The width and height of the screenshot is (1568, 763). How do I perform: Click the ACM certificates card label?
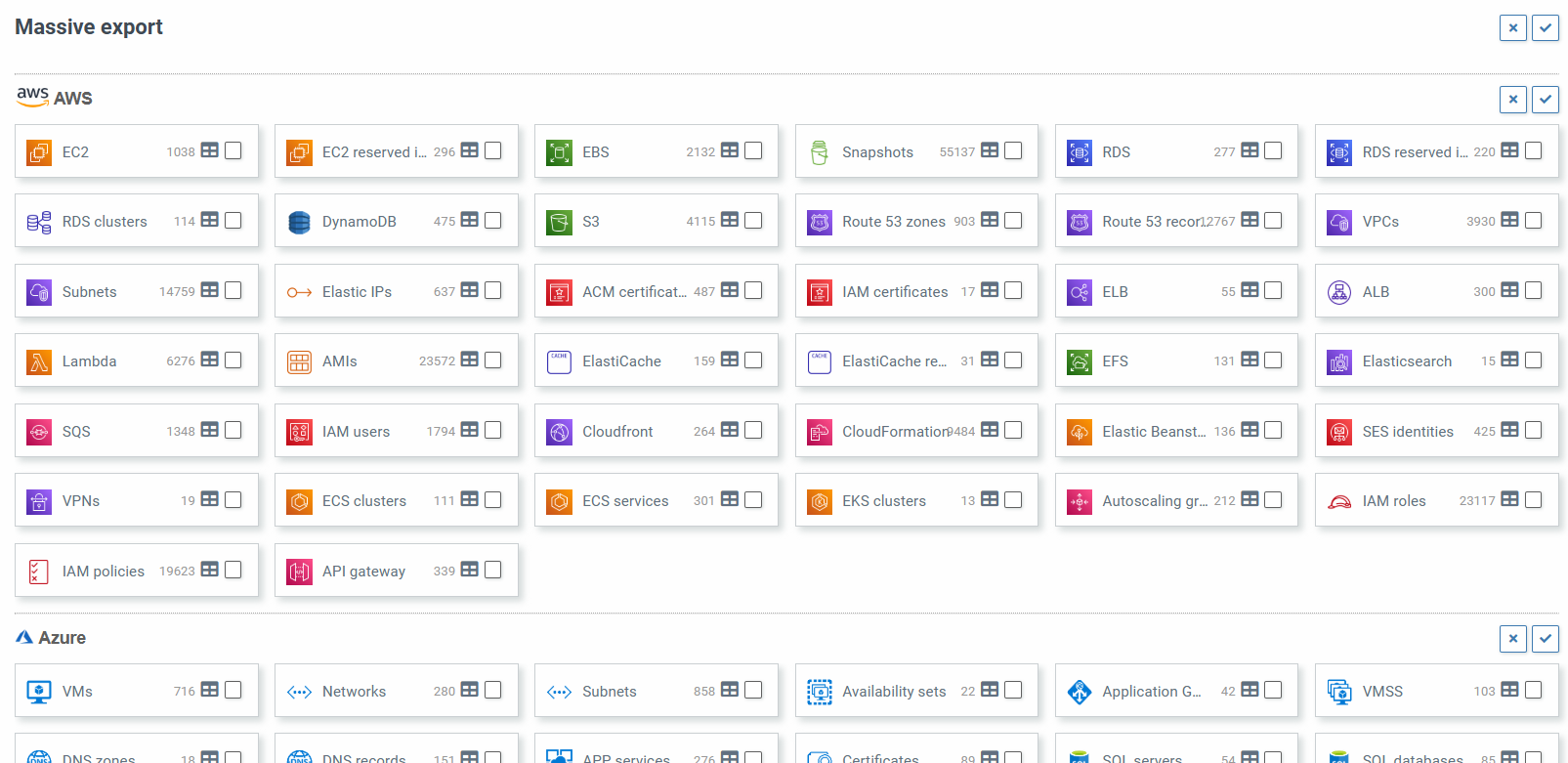point(635,292)
